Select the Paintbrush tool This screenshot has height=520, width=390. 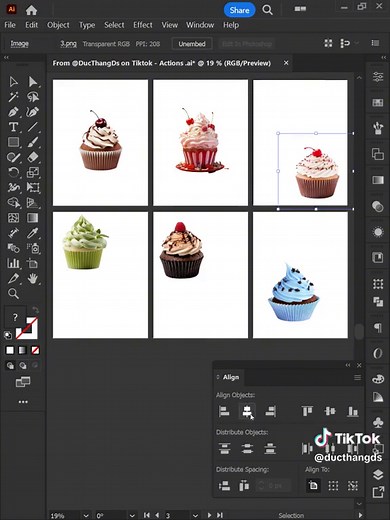pyautogui.click(x=33, y=142)
